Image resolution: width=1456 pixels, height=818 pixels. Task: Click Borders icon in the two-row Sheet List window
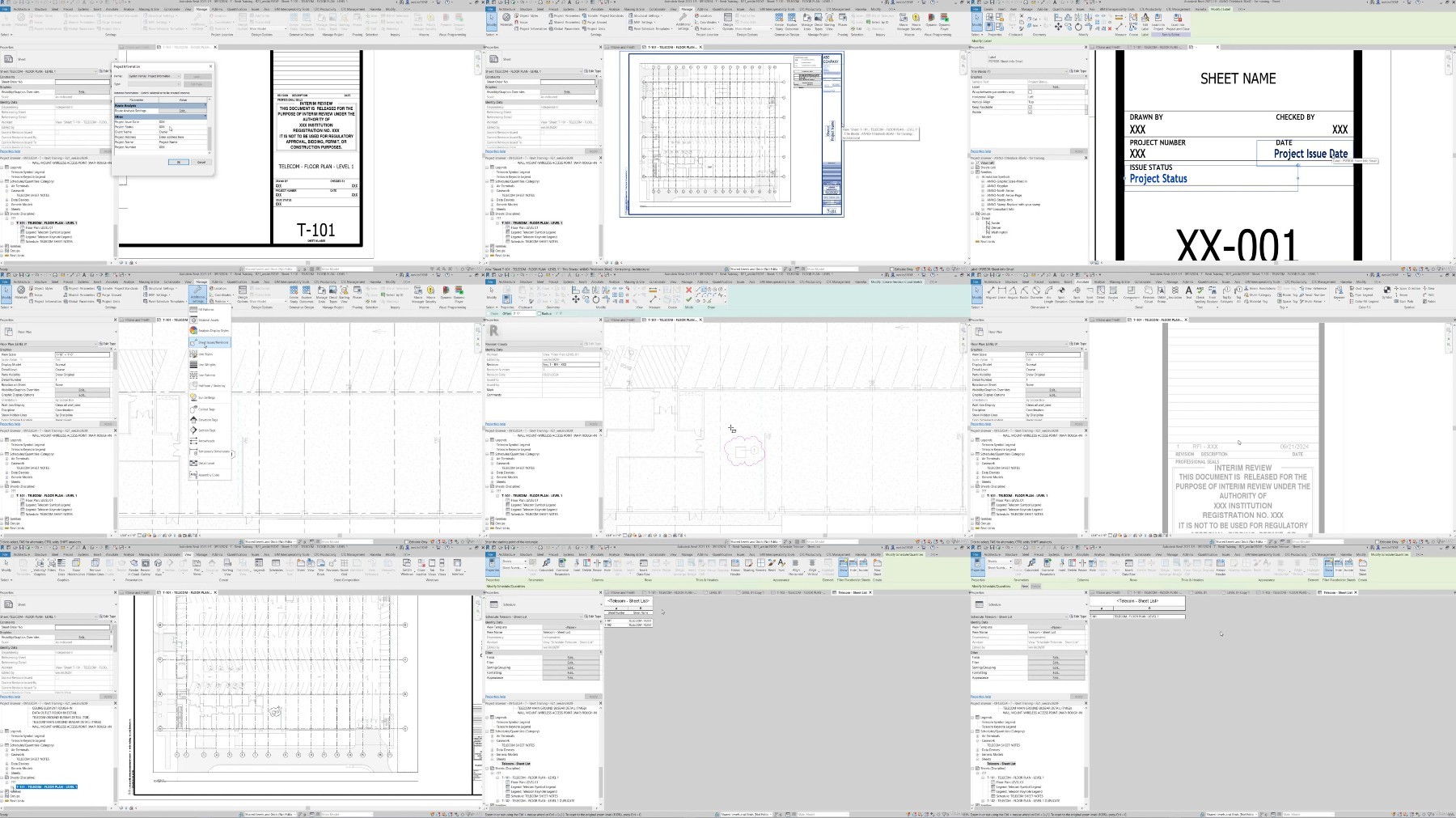click(761, 566)
